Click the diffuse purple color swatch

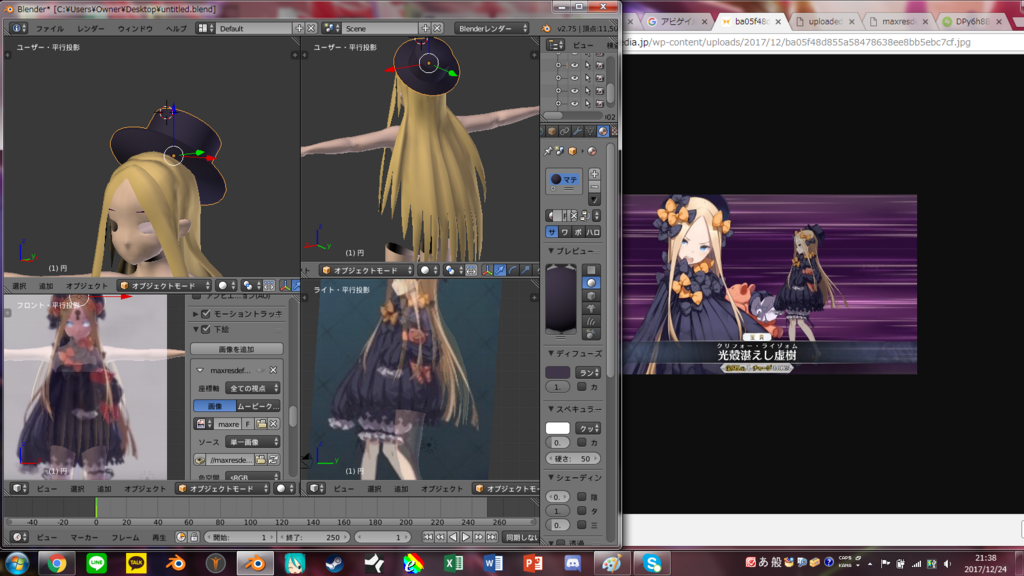tap(558, 372)
